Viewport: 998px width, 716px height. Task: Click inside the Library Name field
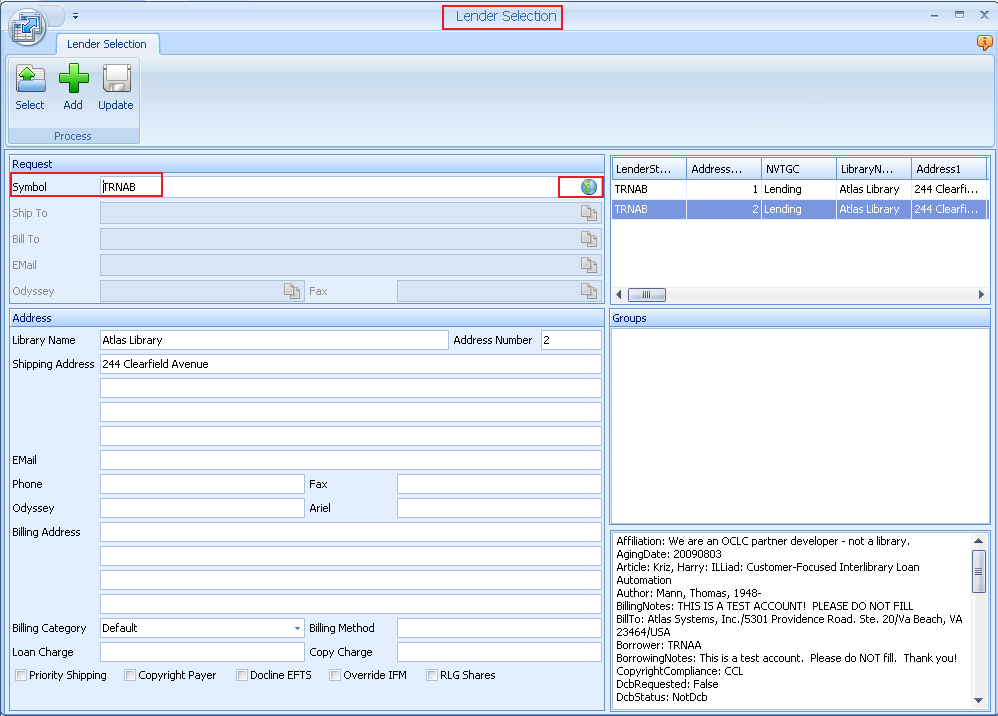pyautogui.click(x=270, y=340)
